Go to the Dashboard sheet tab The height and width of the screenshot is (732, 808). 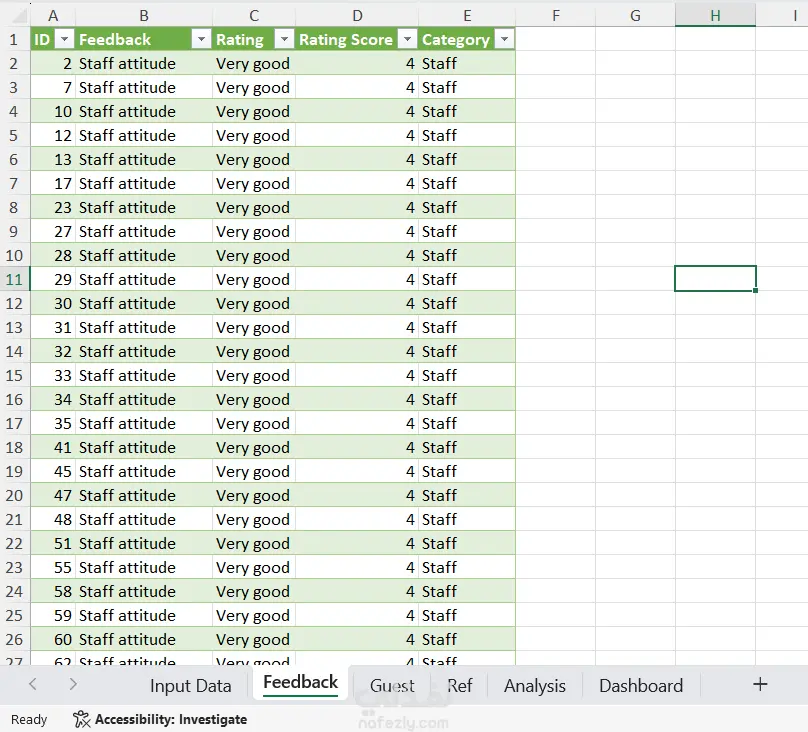coord(641,686)
